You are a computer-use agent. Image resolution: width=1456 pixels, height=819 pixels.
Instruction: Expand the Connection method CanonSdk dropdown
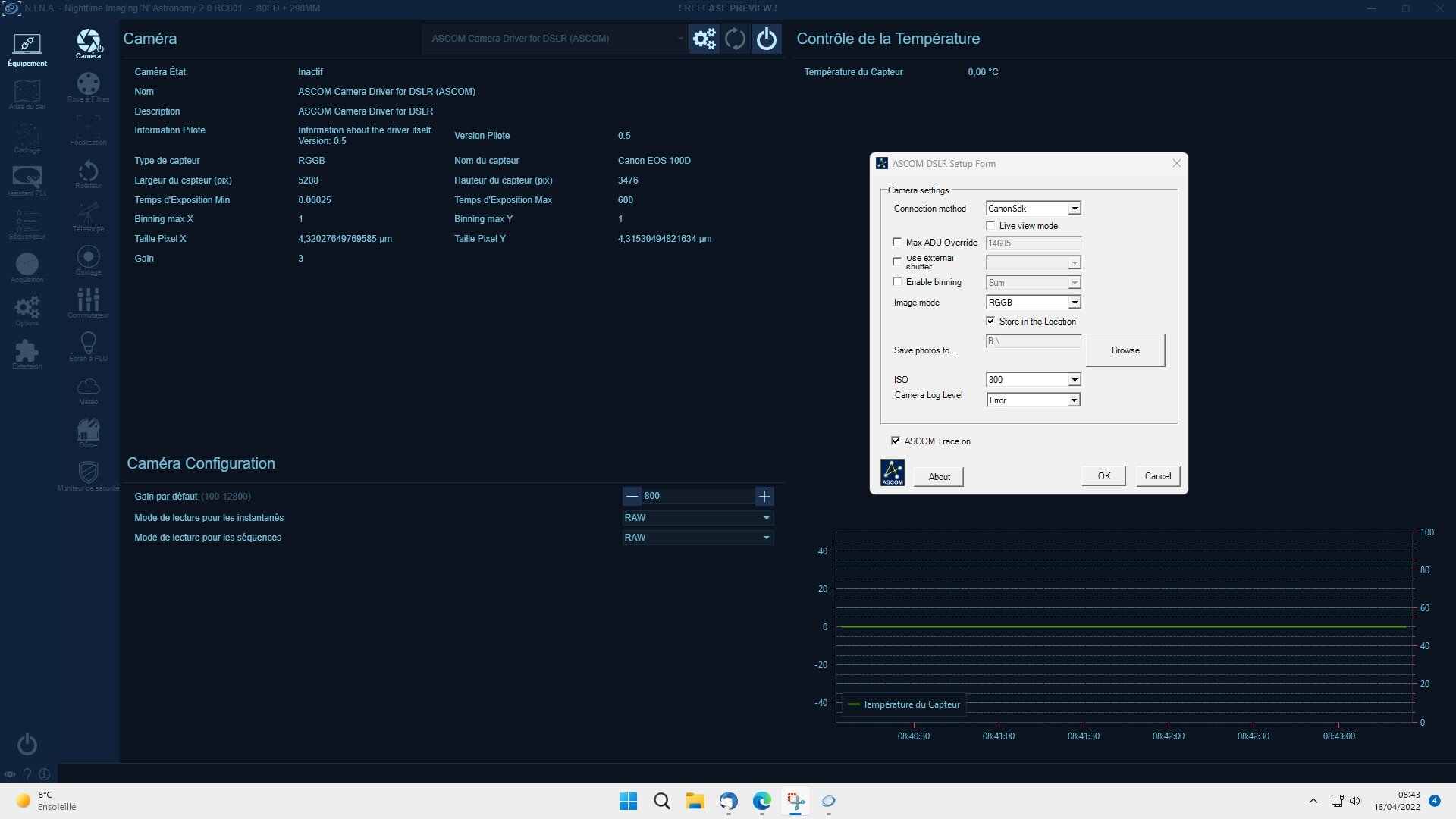pos(1074,209)
